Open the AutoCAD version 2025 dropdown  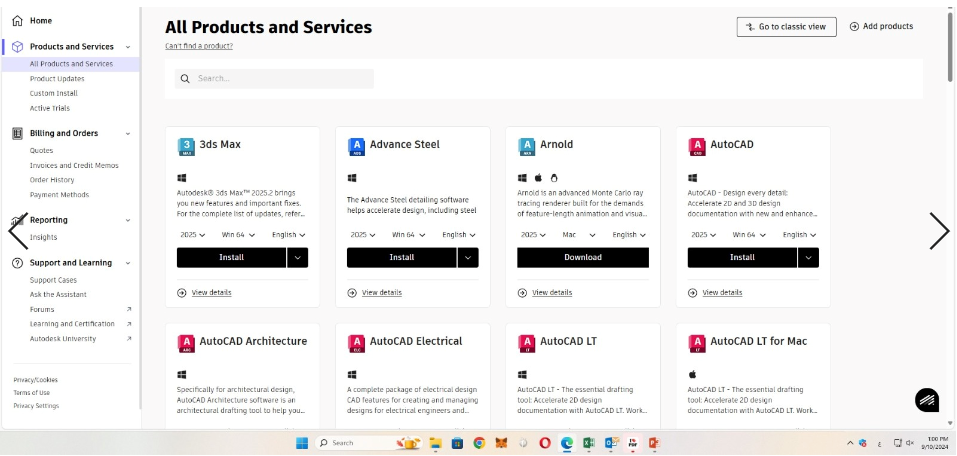(x=703, y=235)
